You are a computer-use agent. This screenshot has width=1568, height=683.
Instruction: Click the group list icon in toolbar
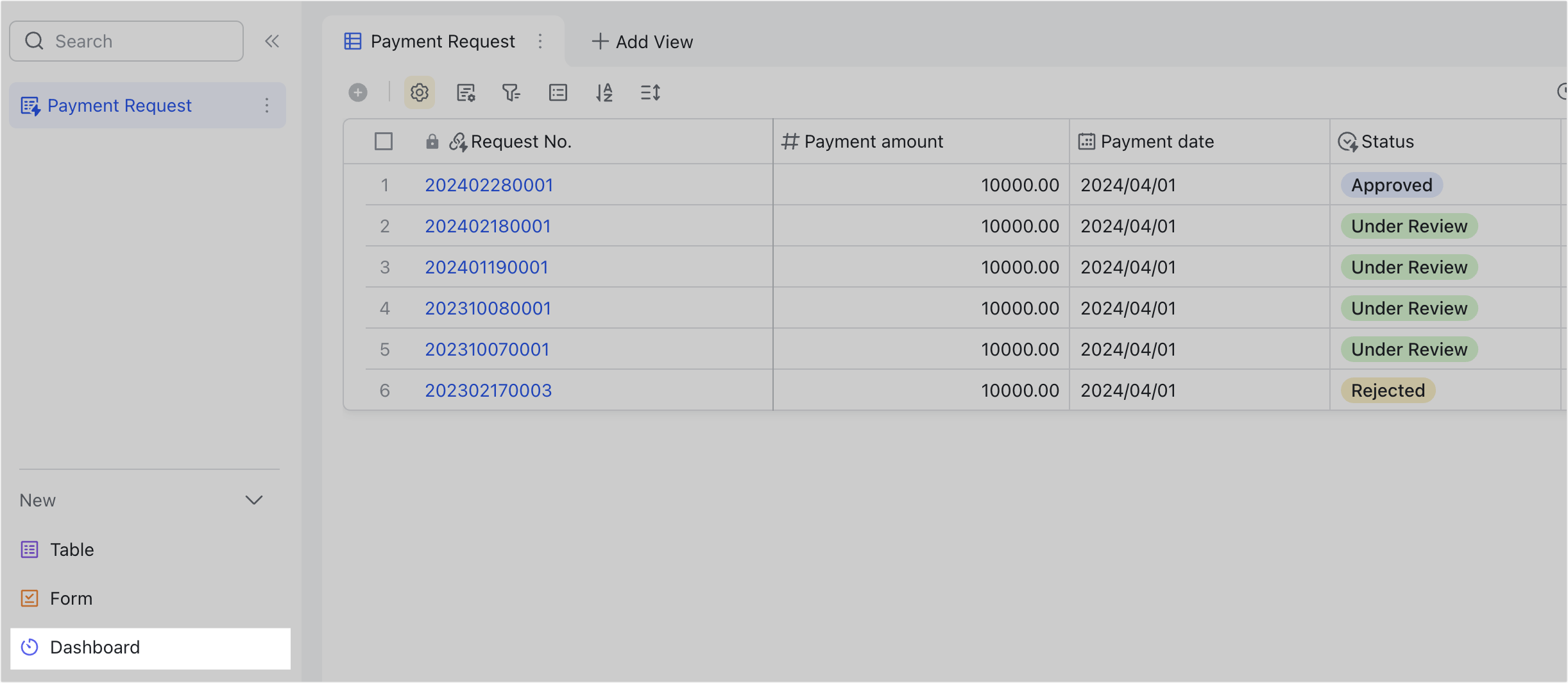tap(558, 92)
